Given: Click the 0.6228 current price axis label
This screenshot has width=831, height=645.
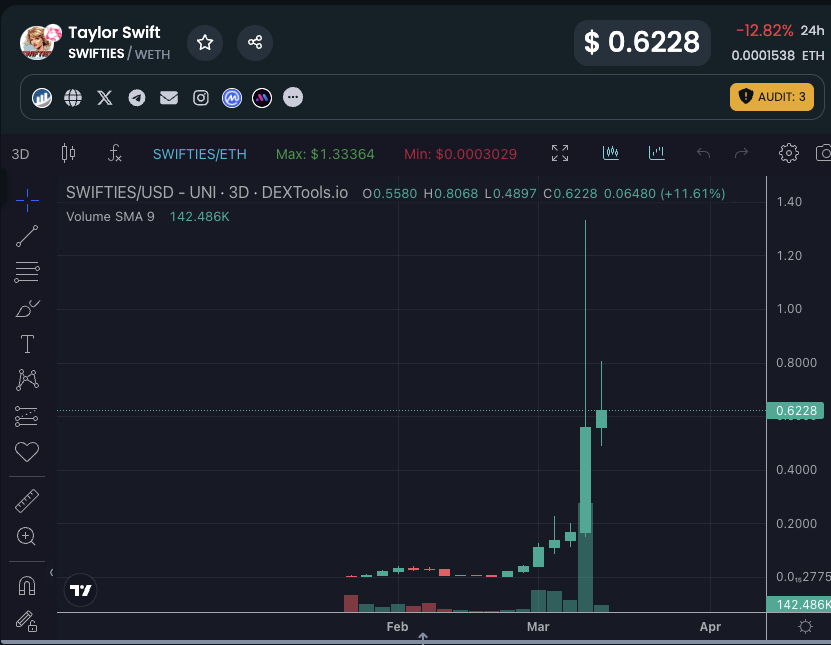Looking at the screenshot, I should pos(795,411).
